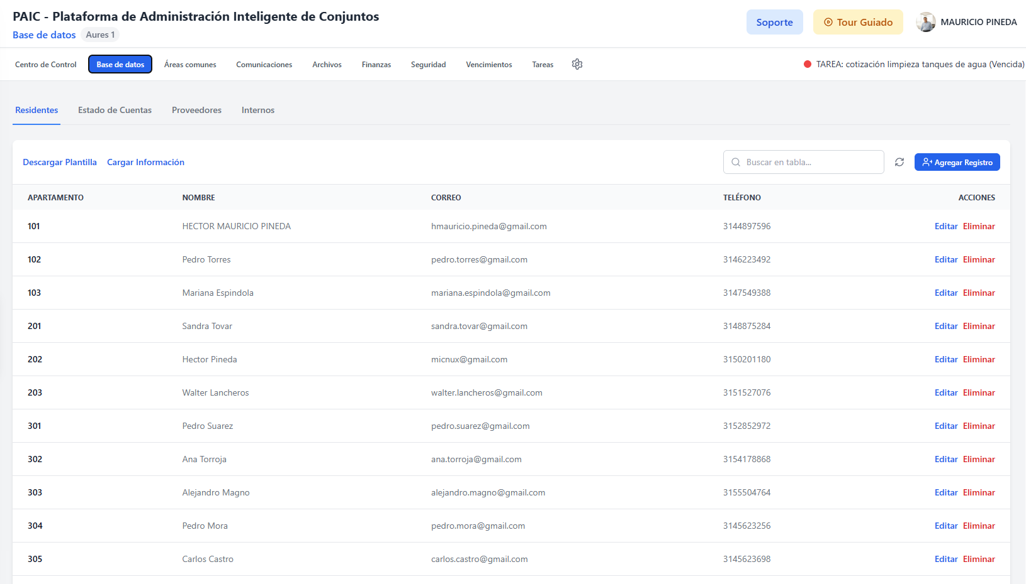Go to Áreas comunes in the menu

(190, 64)
